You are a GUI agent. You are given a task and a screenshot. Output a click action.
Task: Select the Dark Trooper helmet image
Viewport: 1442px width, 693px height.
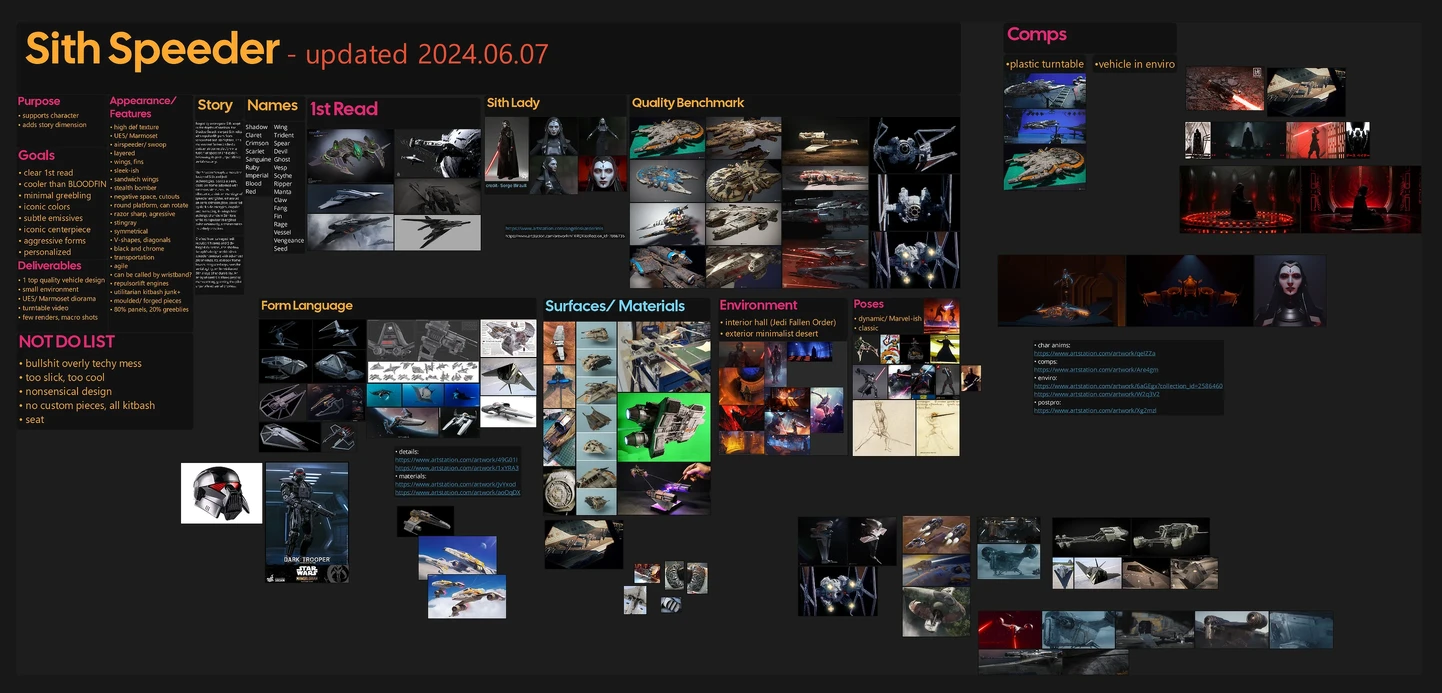pos(221,493)
